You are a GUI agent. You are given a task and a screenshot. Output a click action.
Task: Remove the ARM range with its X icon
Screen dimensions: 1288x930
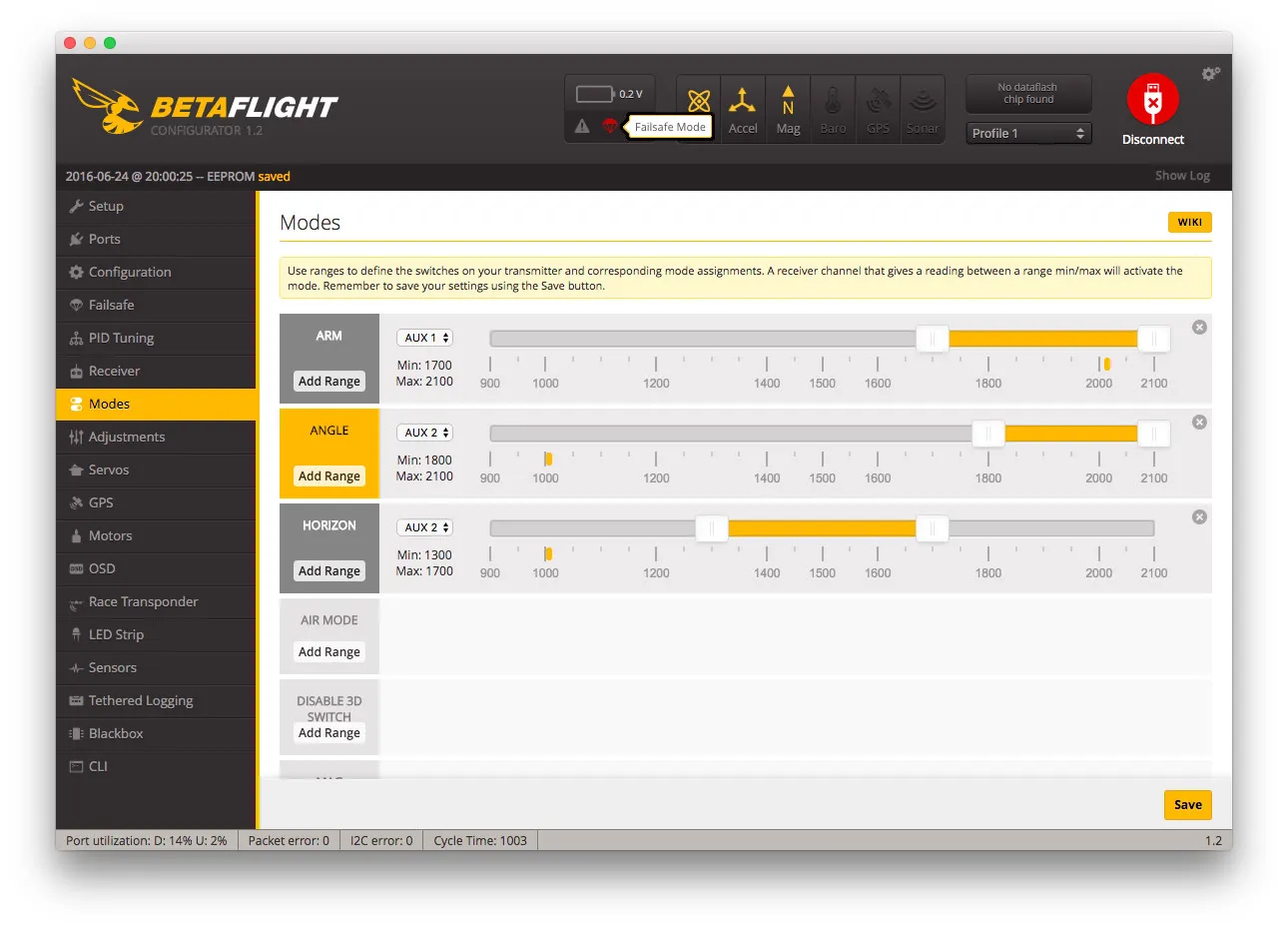(1199, 328)
